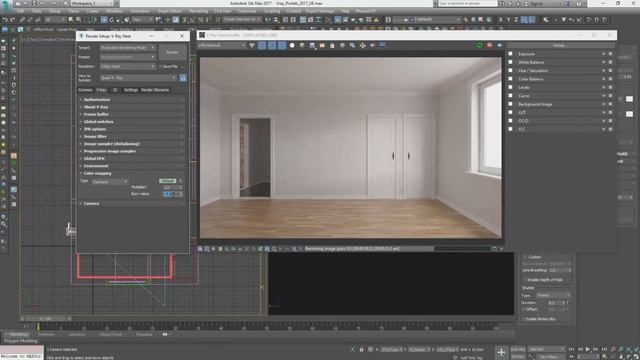
Task: Click the Globals button in color corrections panel
Action: 559,45
